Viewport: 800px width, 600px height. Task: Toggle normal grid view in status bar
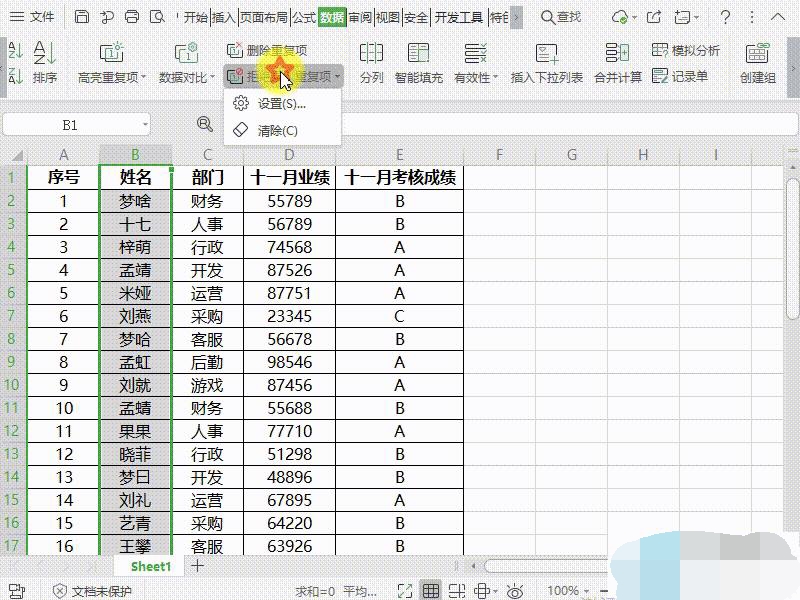[x=430, y=591]
